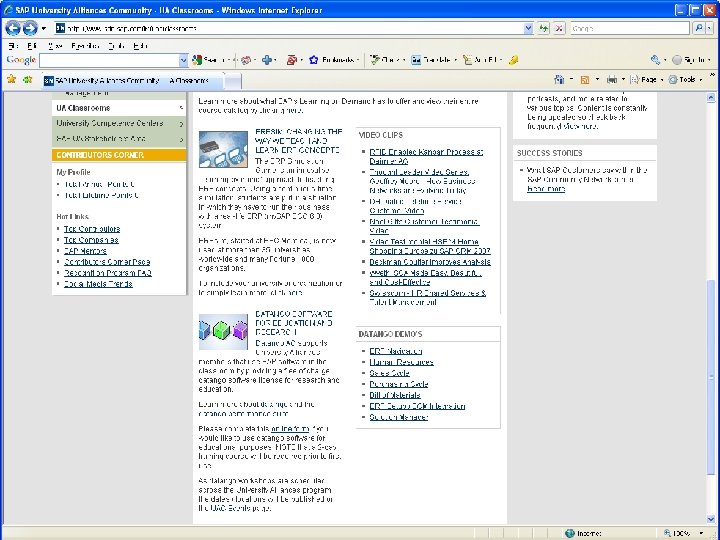Open the Top Companies hot link

click(91, 240)
